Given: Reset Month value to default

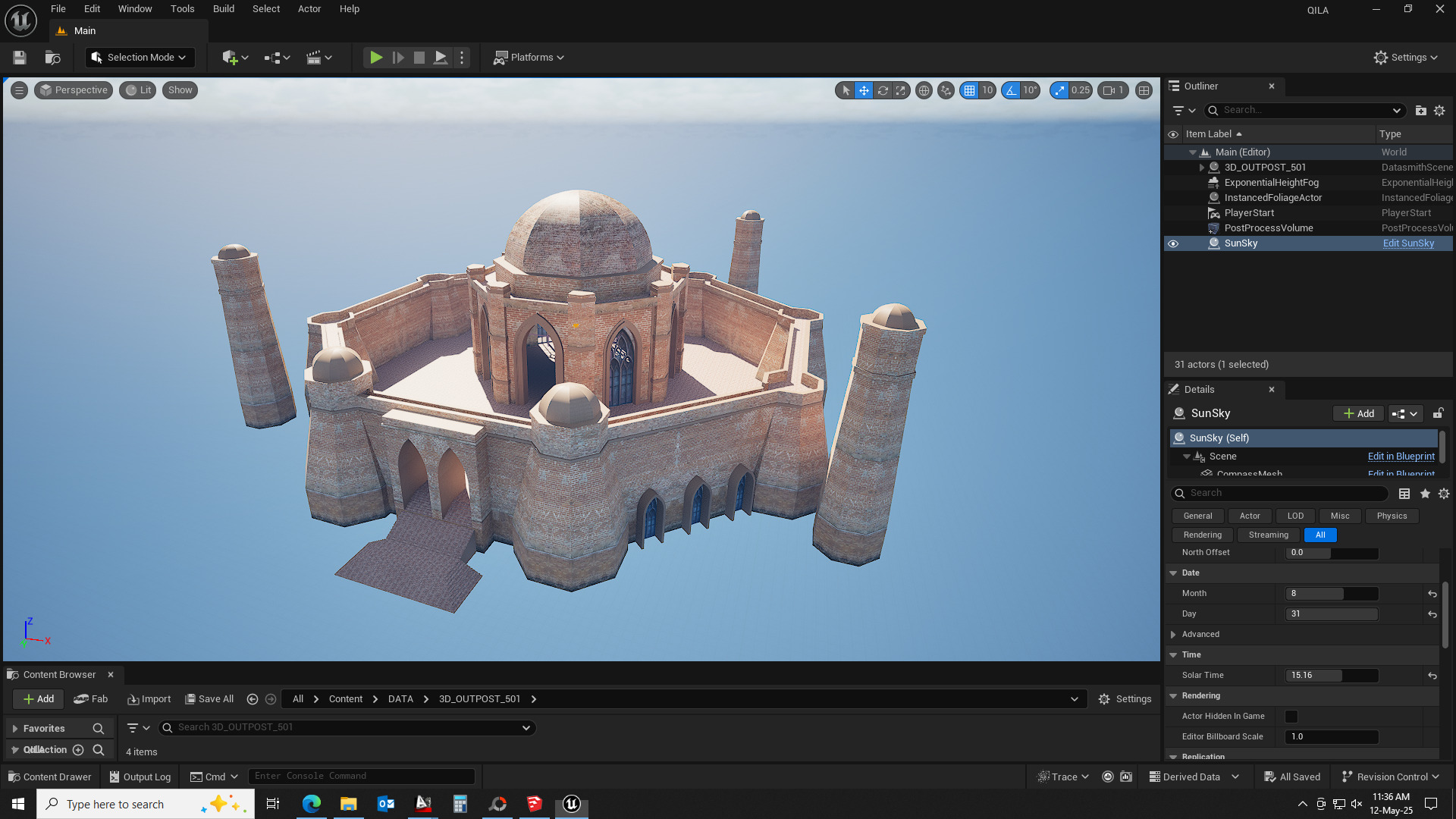Looking at the screenshot, I should click(x=1432, y=594).
